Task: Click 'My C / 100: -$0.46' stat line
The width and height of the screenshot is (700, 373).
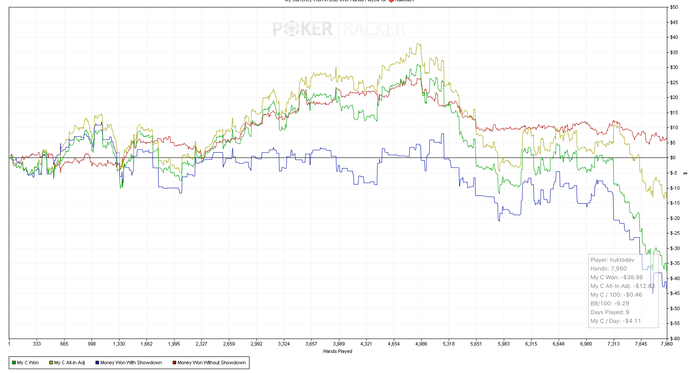Action: 616,294
